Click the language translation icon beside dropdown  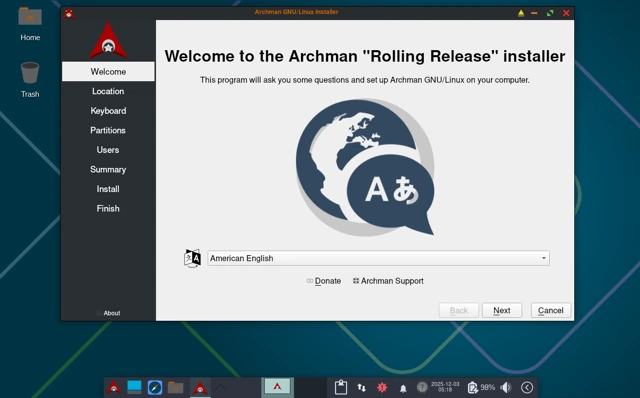click(192, 258)
